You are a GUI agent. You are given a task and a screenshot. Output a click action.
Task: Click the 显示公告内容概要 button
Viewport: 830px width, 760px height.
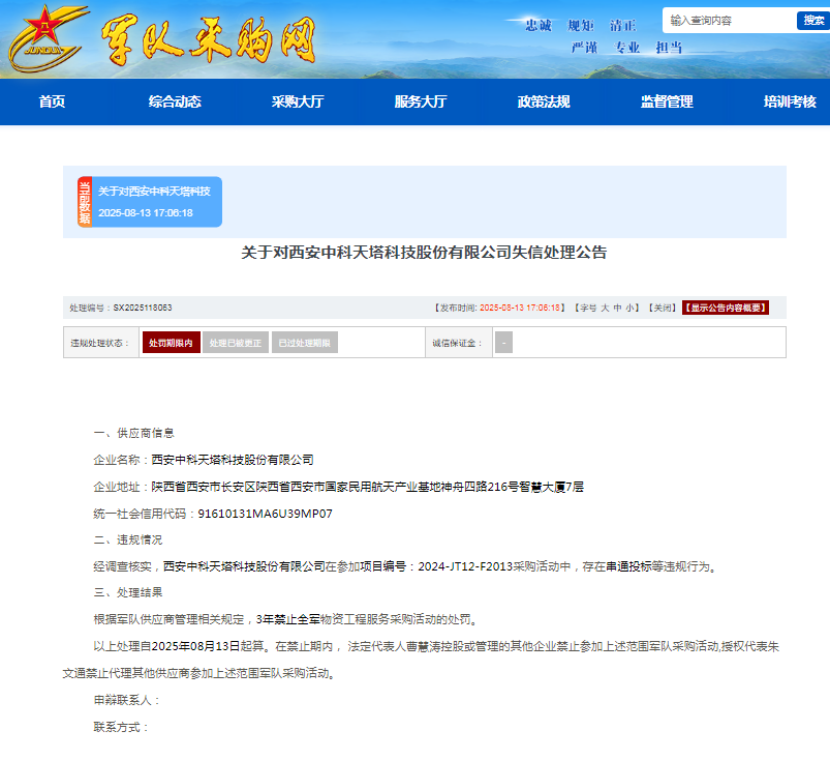pos(725,307)
